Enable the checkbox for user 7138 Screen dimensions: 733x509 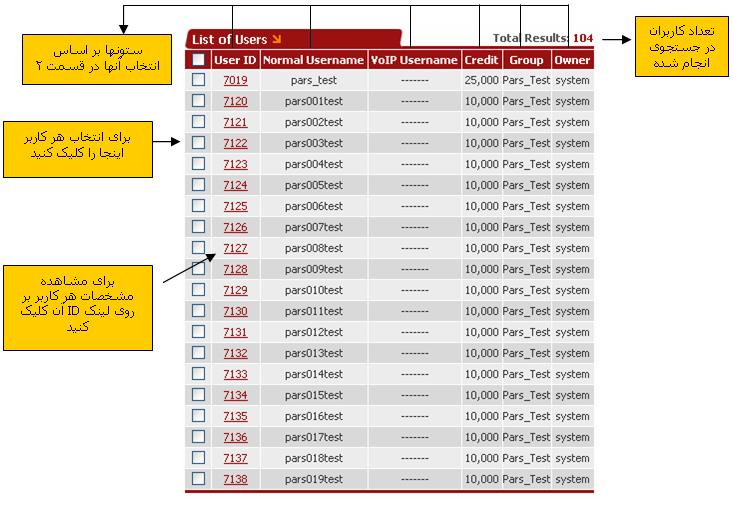(x=198, y=479)
